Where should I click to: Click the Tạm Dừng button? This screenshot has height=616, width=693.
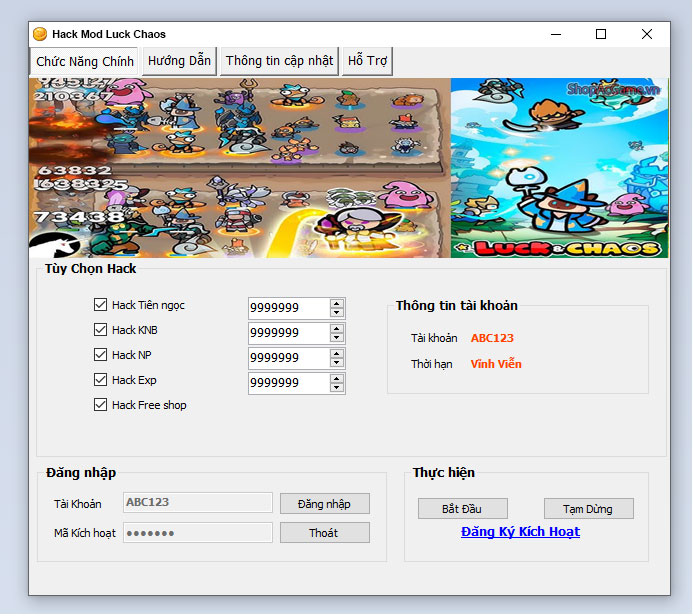(x=588, y=509)
